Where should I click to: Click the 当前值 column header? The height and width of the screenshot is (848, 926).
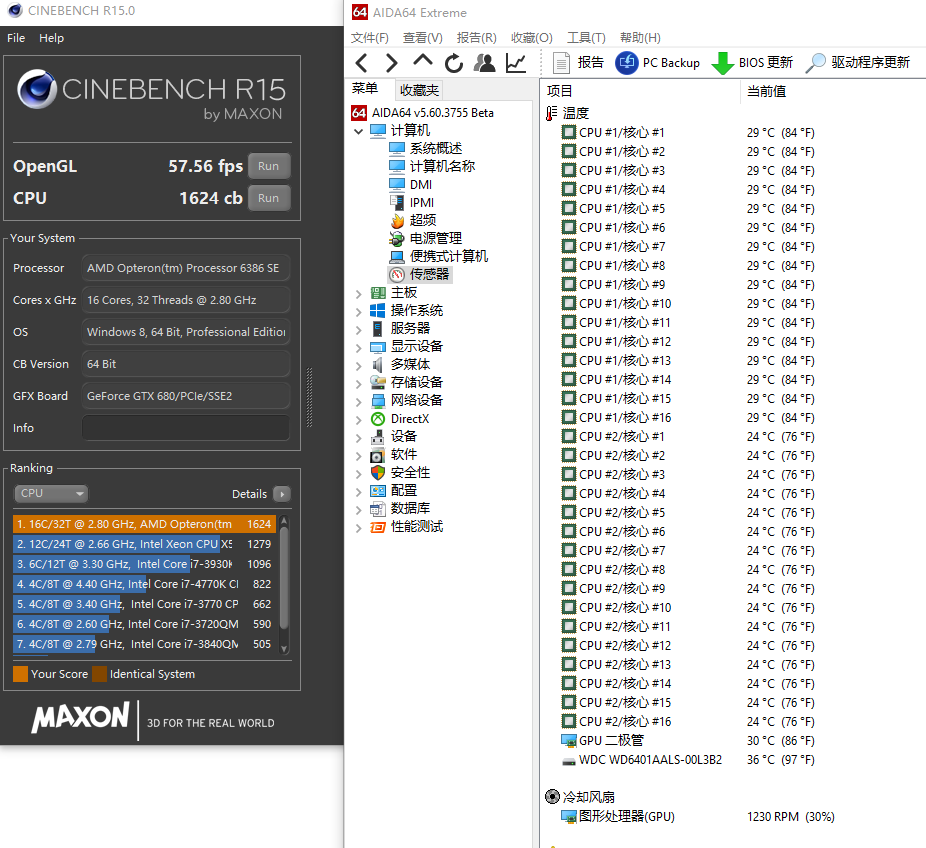pos(766,92)
